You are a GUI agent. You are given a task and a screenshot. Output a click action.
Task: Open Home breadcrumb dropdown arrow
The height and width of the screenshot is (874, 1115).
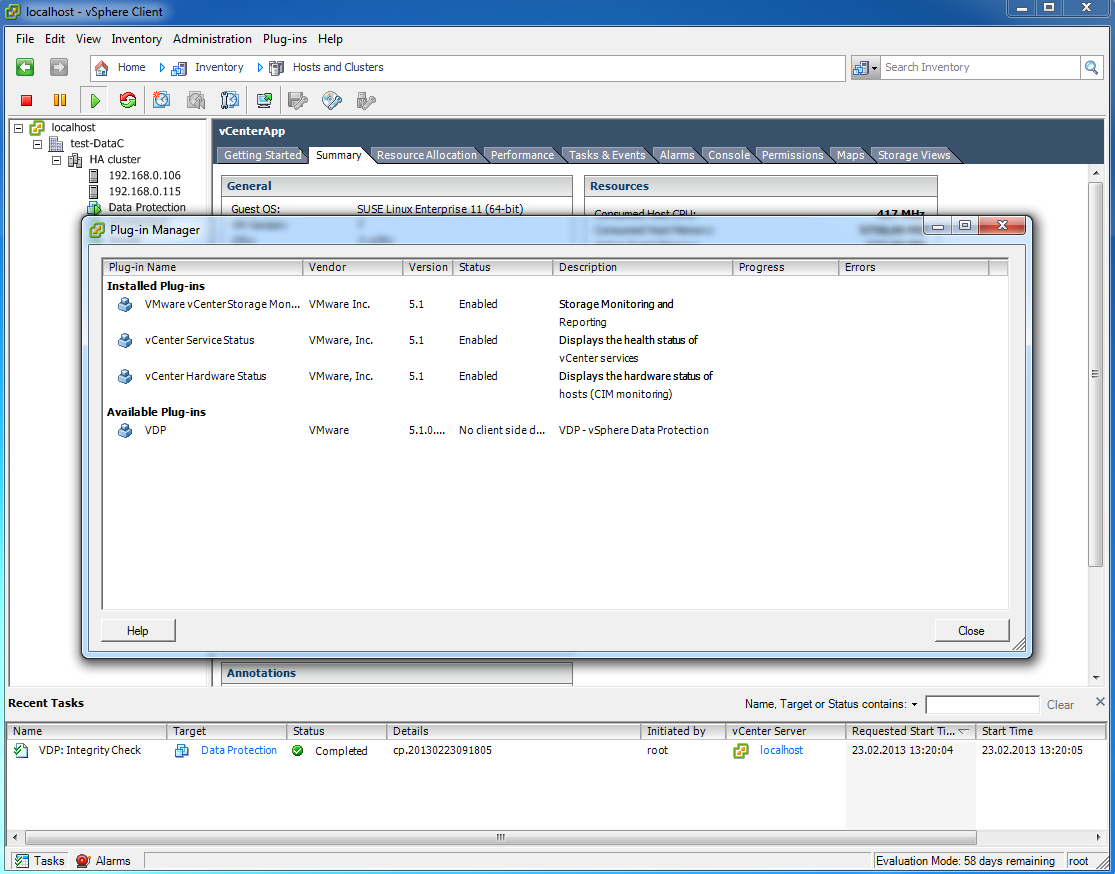pyautogui.click(x=162, y=68)
